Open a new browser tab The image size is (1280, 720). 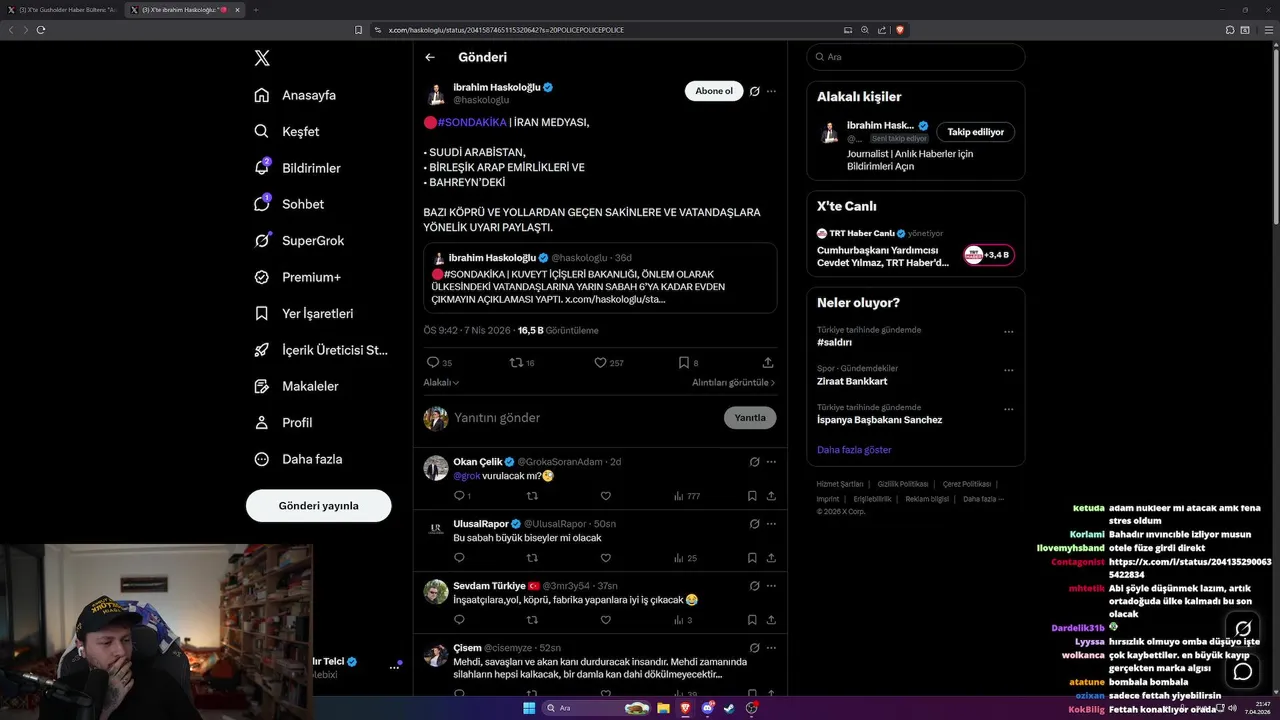255,10
